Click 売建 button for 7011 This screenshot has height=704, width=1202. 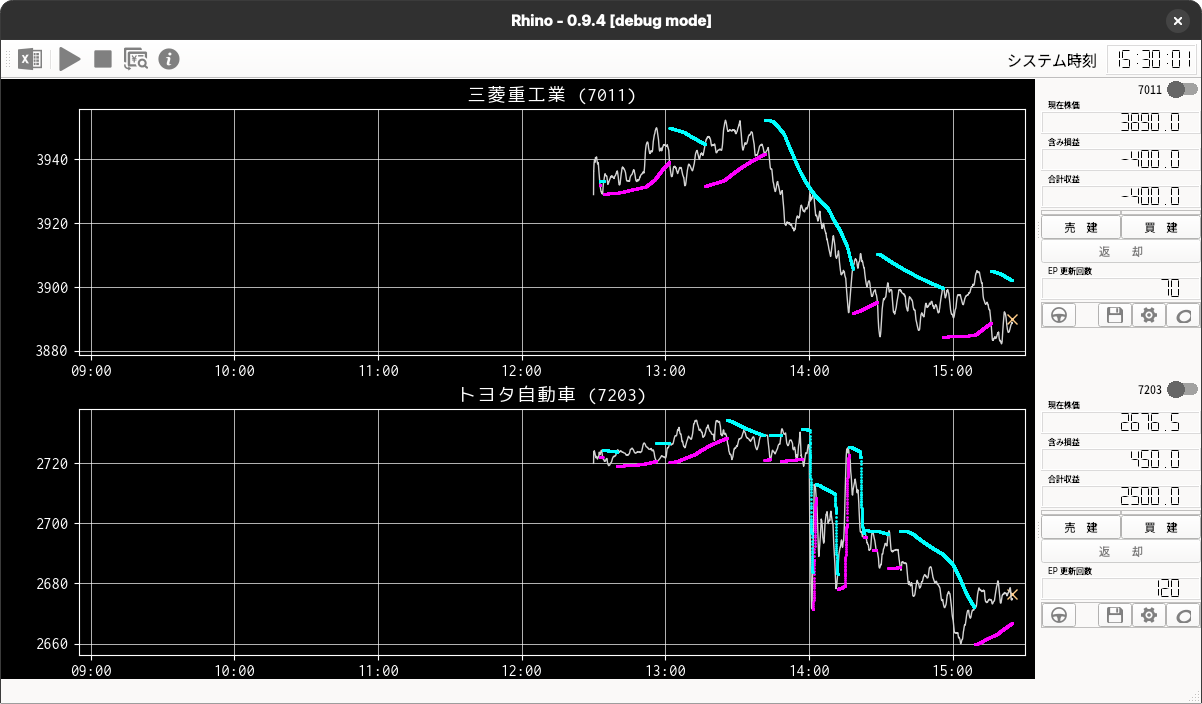pos(1081,227)
